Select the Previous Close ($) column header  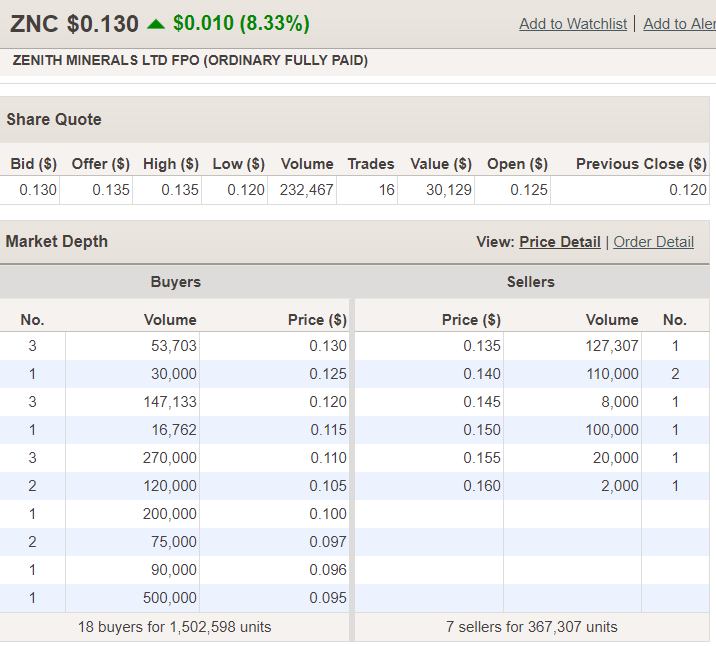point(641,164)
